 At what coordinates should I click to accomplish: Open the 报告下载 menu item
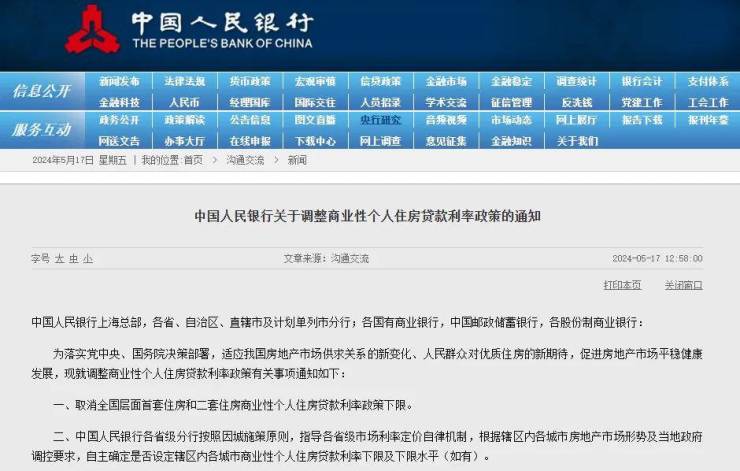pos(642,120)
